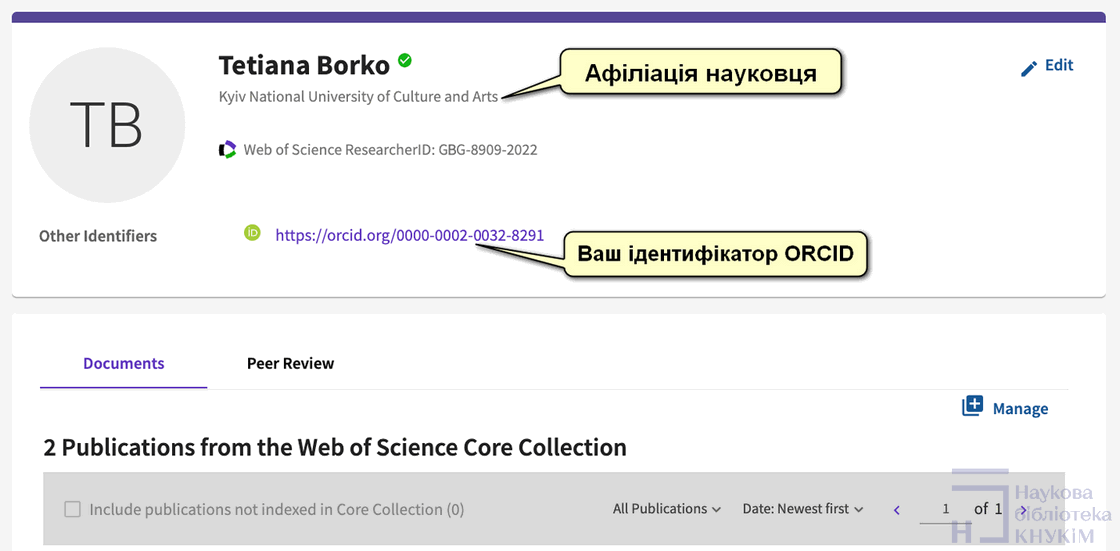Switch to the Documents tab
Image resolution: width=1120 pixels, height=551 pixels.
coord(124,364)
